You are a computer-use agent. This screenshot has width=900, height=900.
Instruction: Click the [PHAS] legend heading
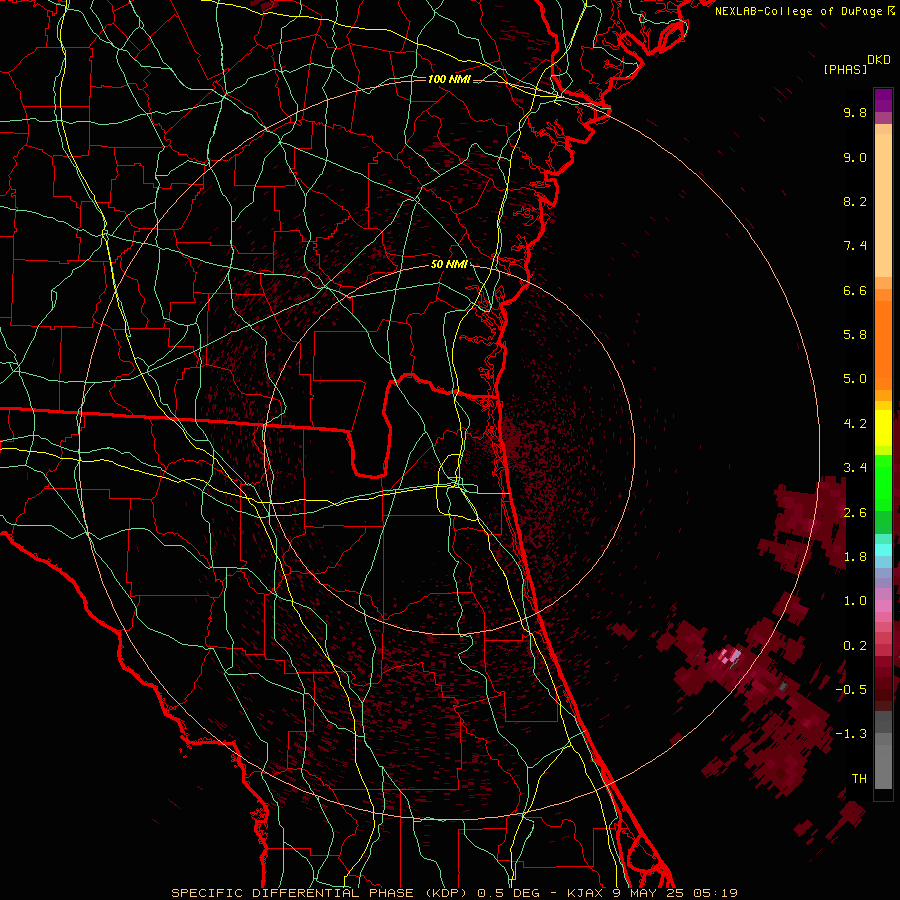click(845, 69)
